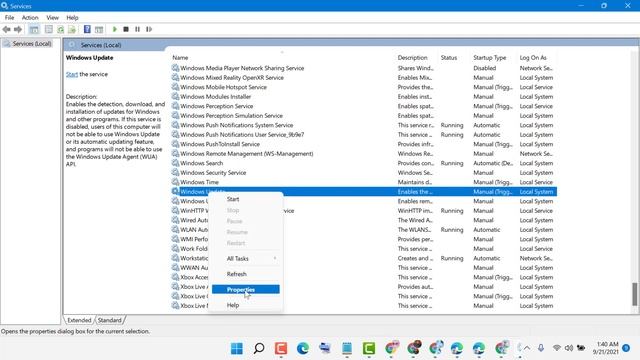Show hidden tray icons chevron
This screenshot has height=360, width=640.
click(x=527, y=348)
